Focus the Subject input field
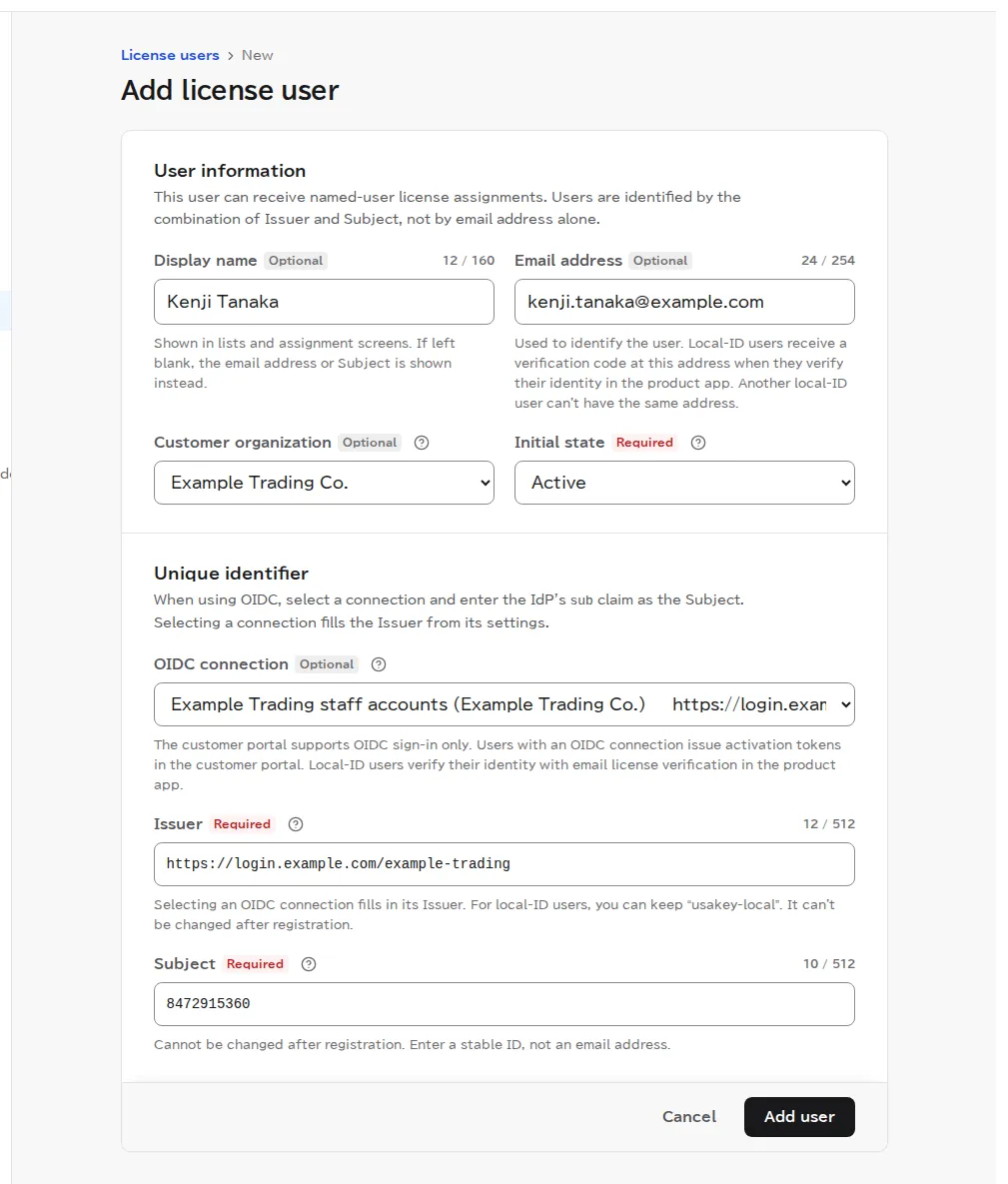 [504, 1004]
